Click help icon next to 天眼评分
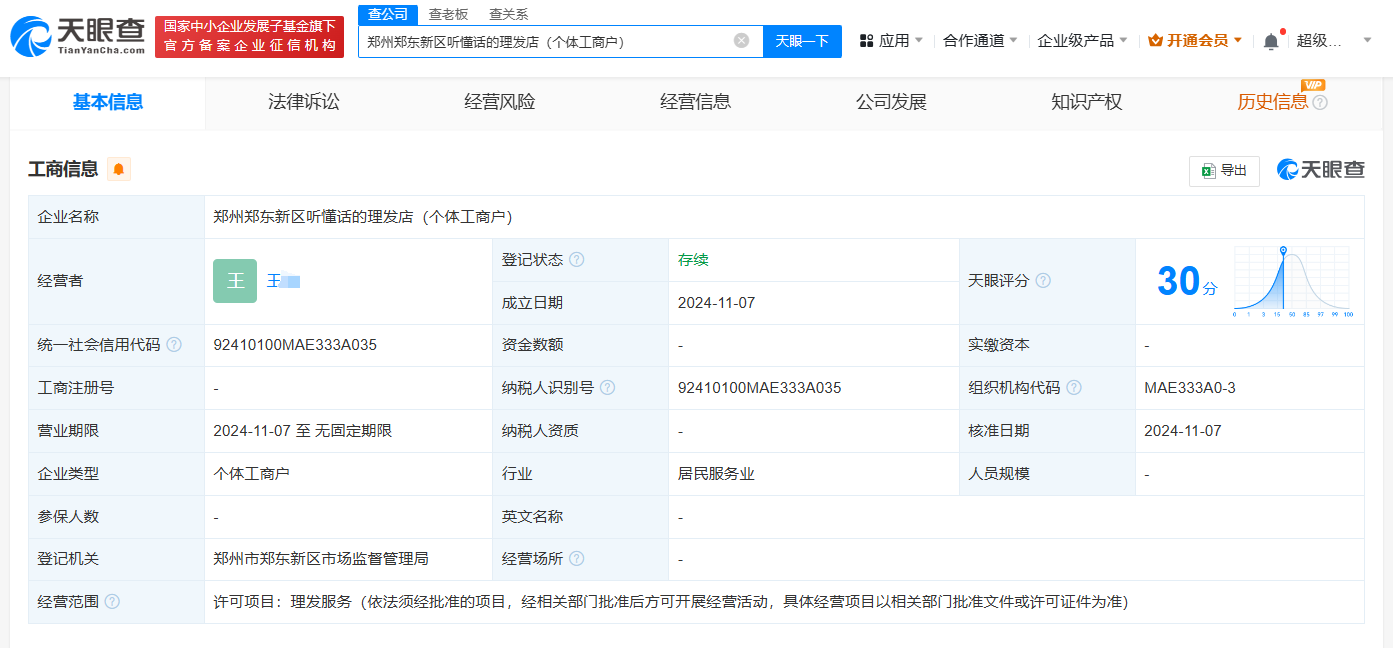1393x648 pixels. pyautogui.click(x=1043, y=281)
